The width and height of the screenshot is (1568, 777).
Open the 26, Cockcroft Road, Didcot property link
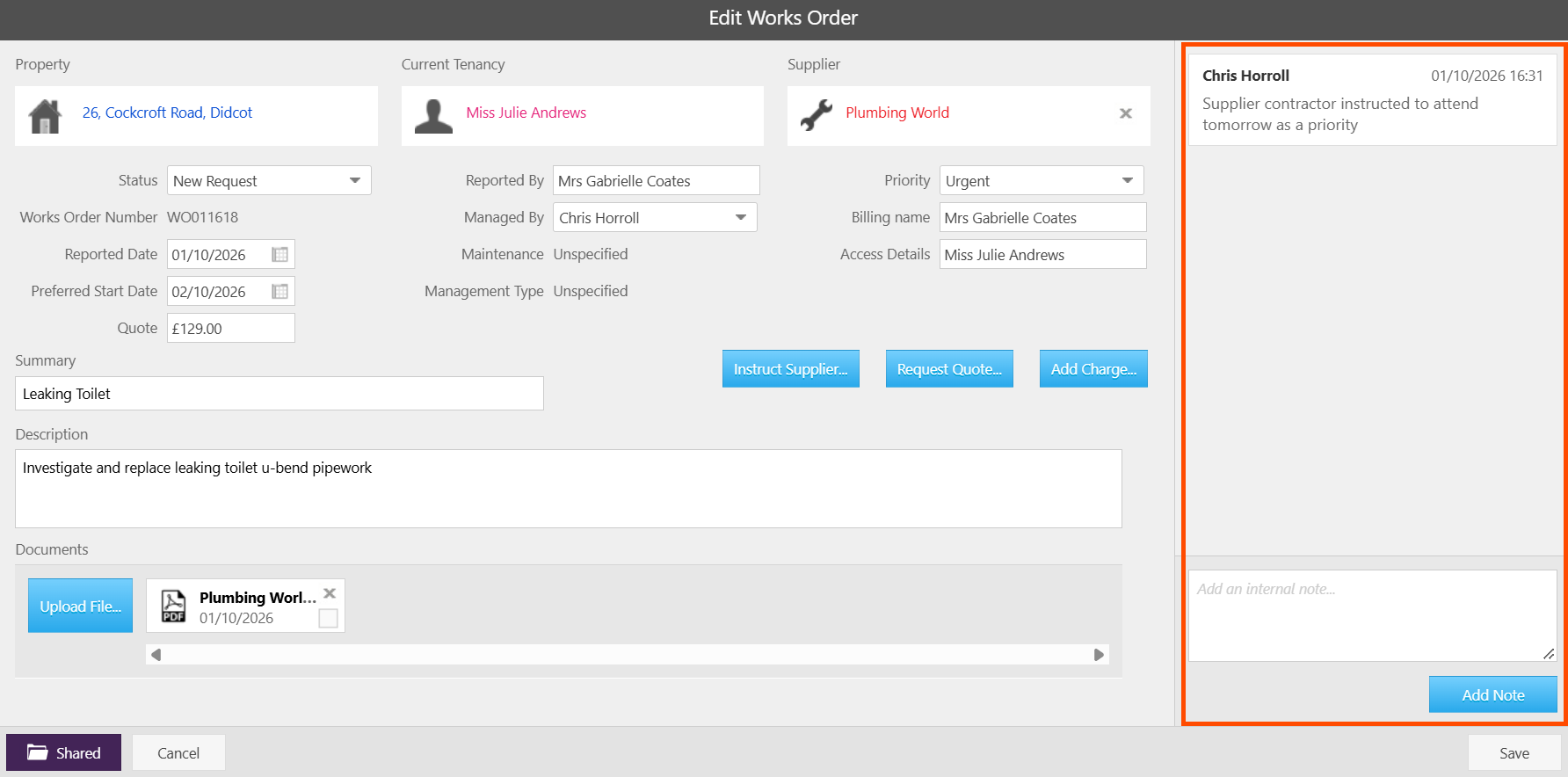pyautogui.click(x=167, y=113)
